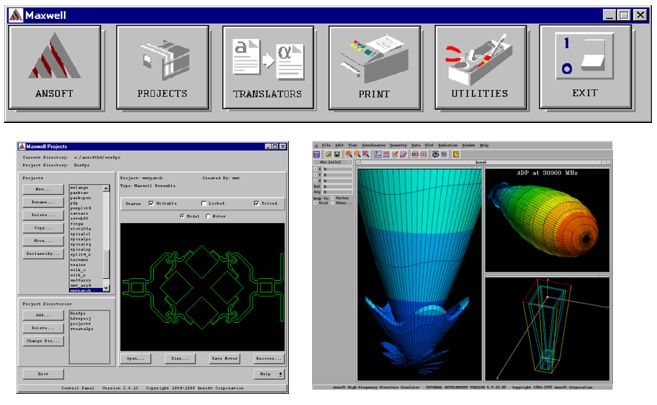Viewport: 657px width, 405px height.
Task: Click the Rename... project button
Action: tap(43, 202)
